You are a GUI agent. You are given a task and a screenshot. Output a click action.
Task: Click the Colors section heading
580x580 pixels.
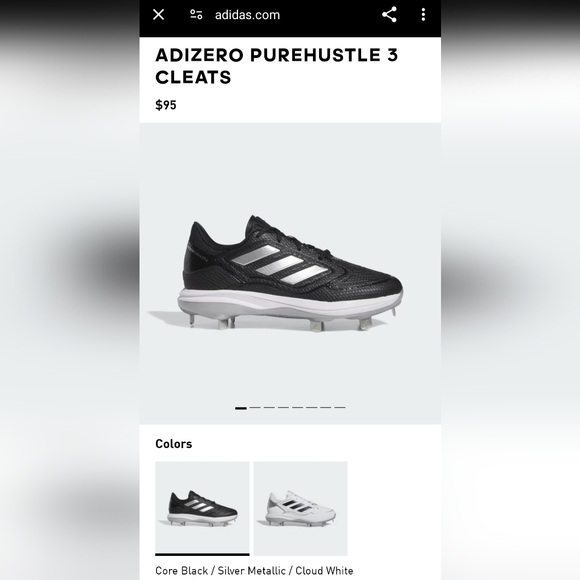(174, 444)
